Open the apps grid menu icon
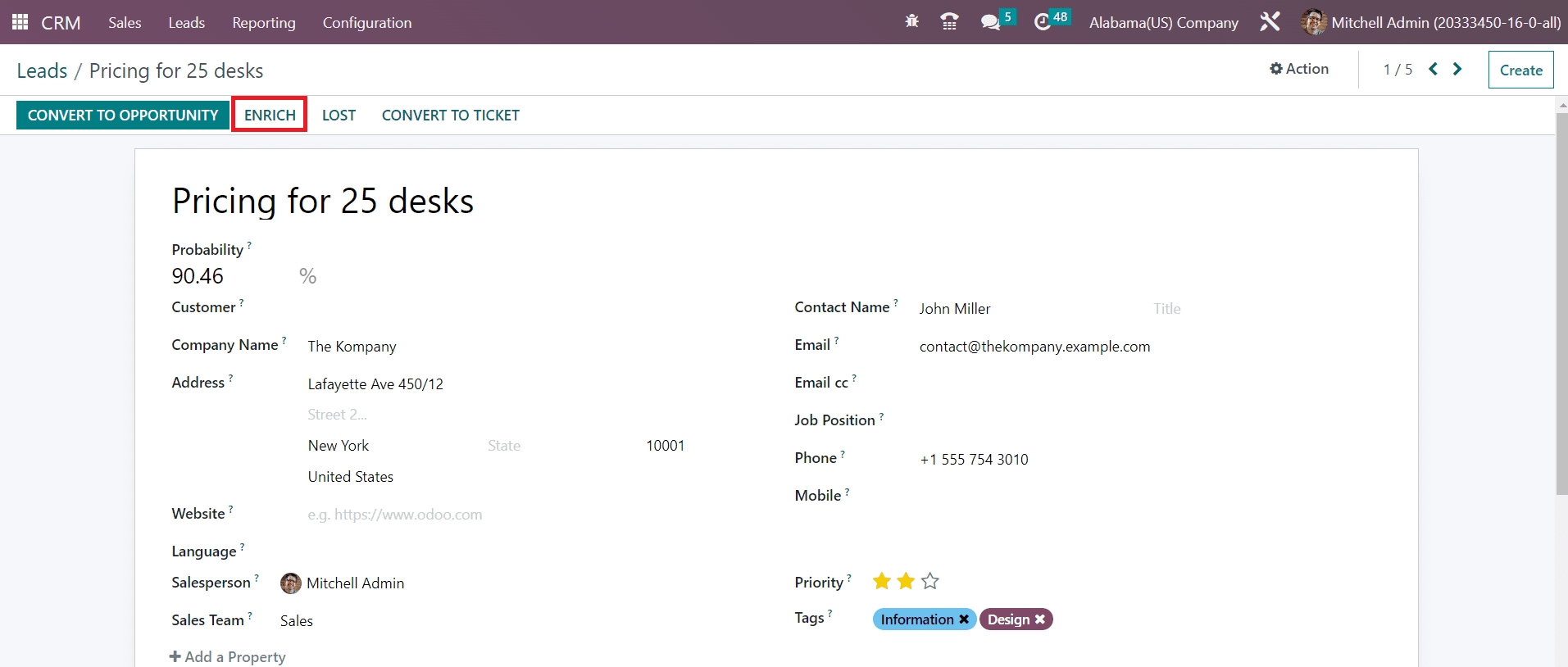This screenshot has width=1568, height=667. coord(20,22)
